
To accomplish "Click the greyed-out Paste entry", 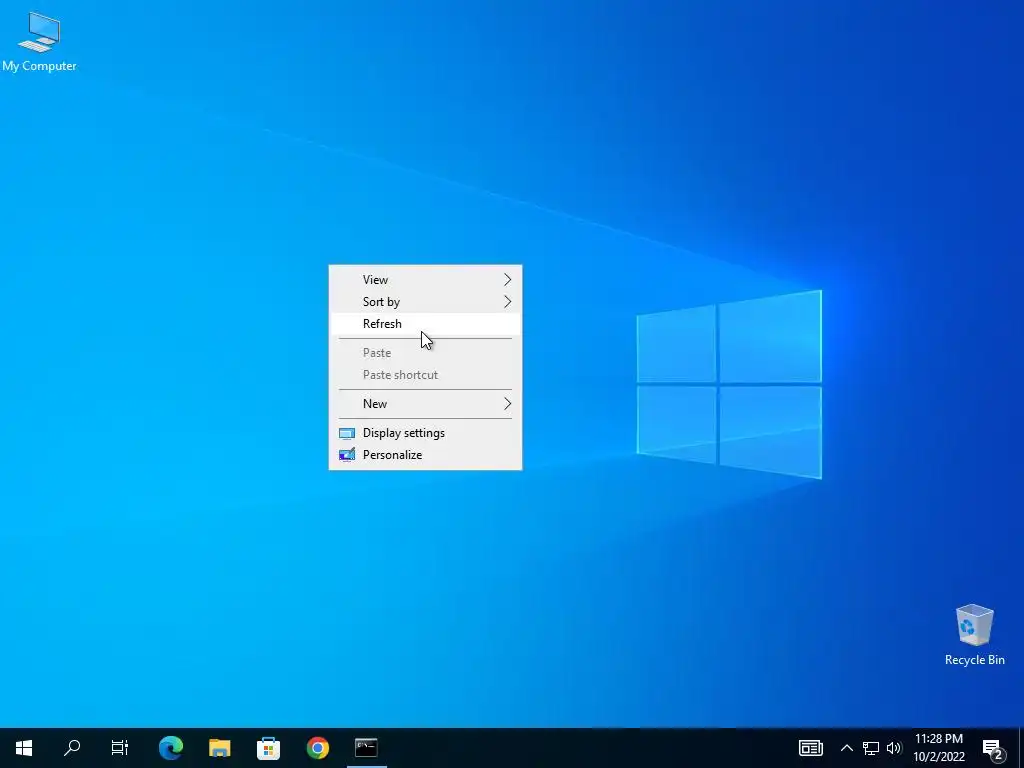I will tap(425, 353).
